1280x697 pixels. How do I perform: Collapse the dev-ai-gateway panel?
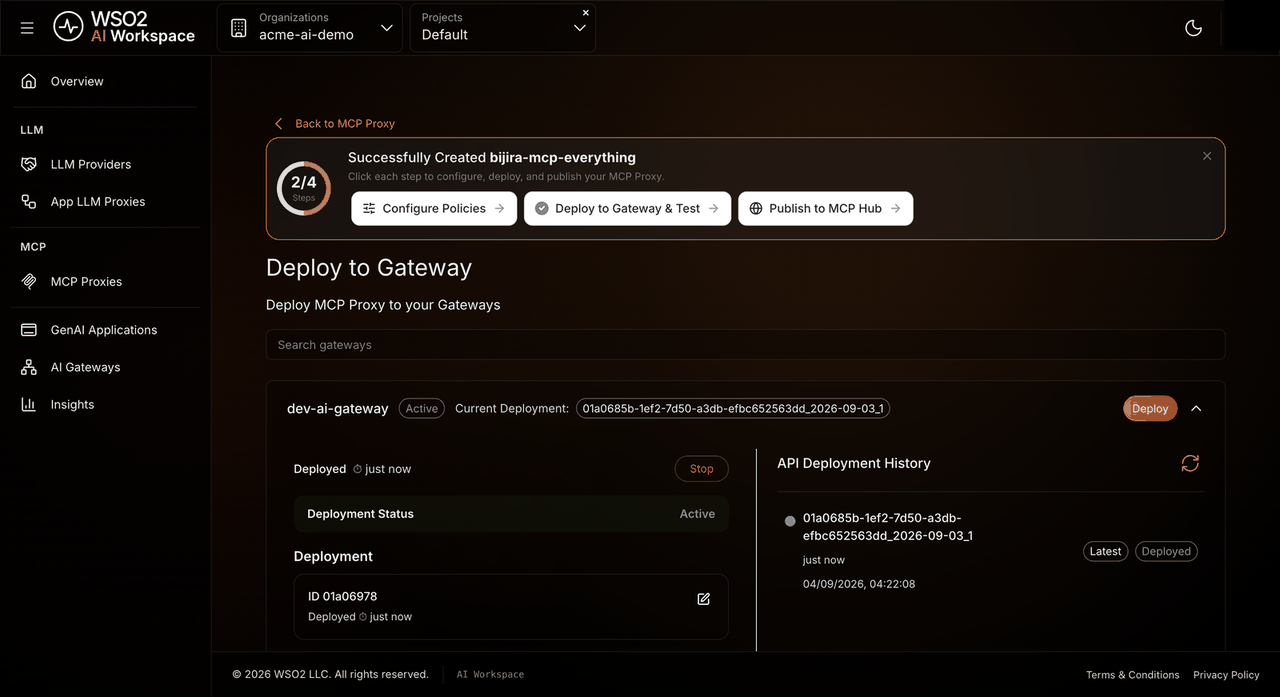[x=1196, y=408]
